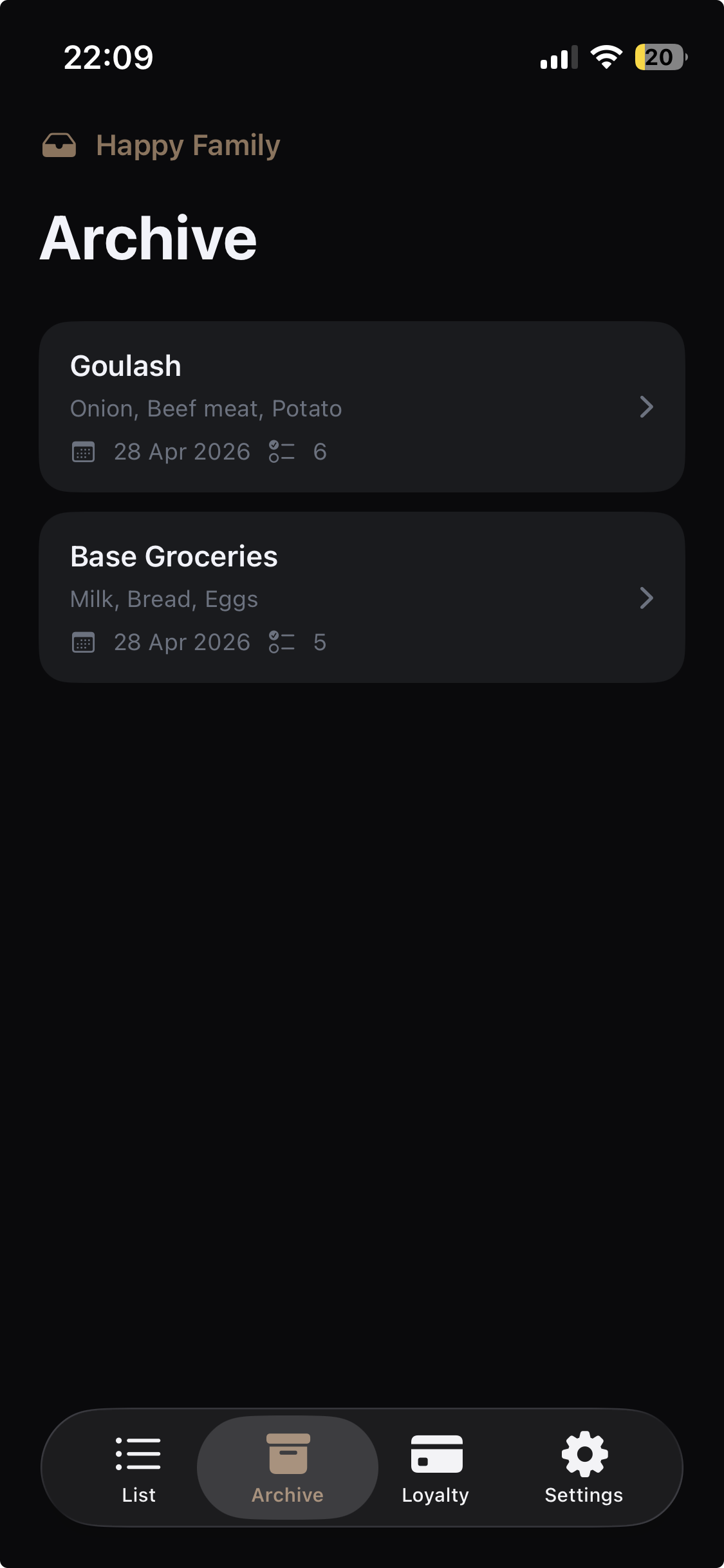
Task: Switch to the List tab label
Action: coord(139,1495)
